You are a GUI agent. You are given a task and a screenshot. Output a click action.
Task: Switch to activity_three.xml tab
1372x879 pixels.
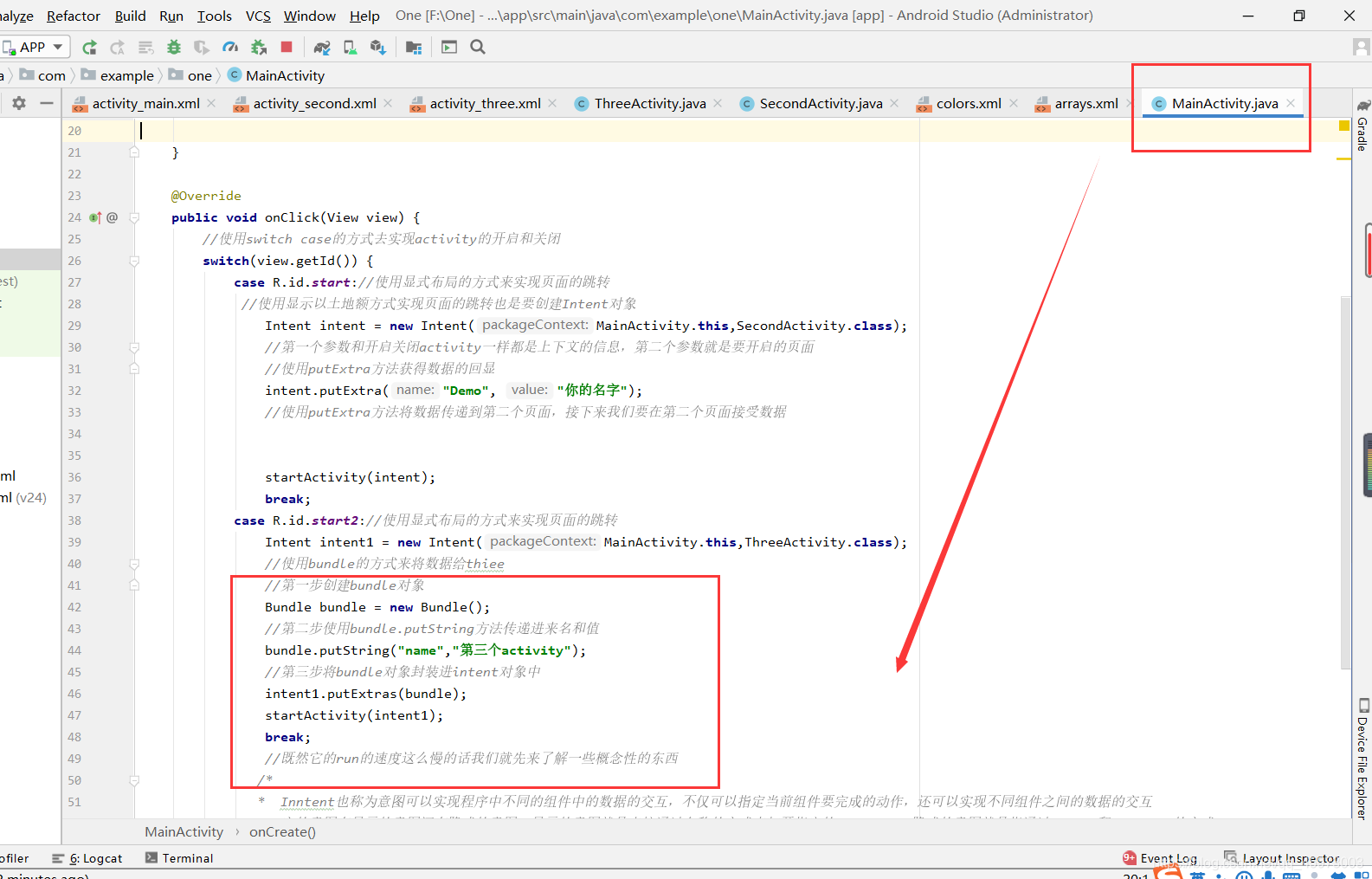coord(485,104)
